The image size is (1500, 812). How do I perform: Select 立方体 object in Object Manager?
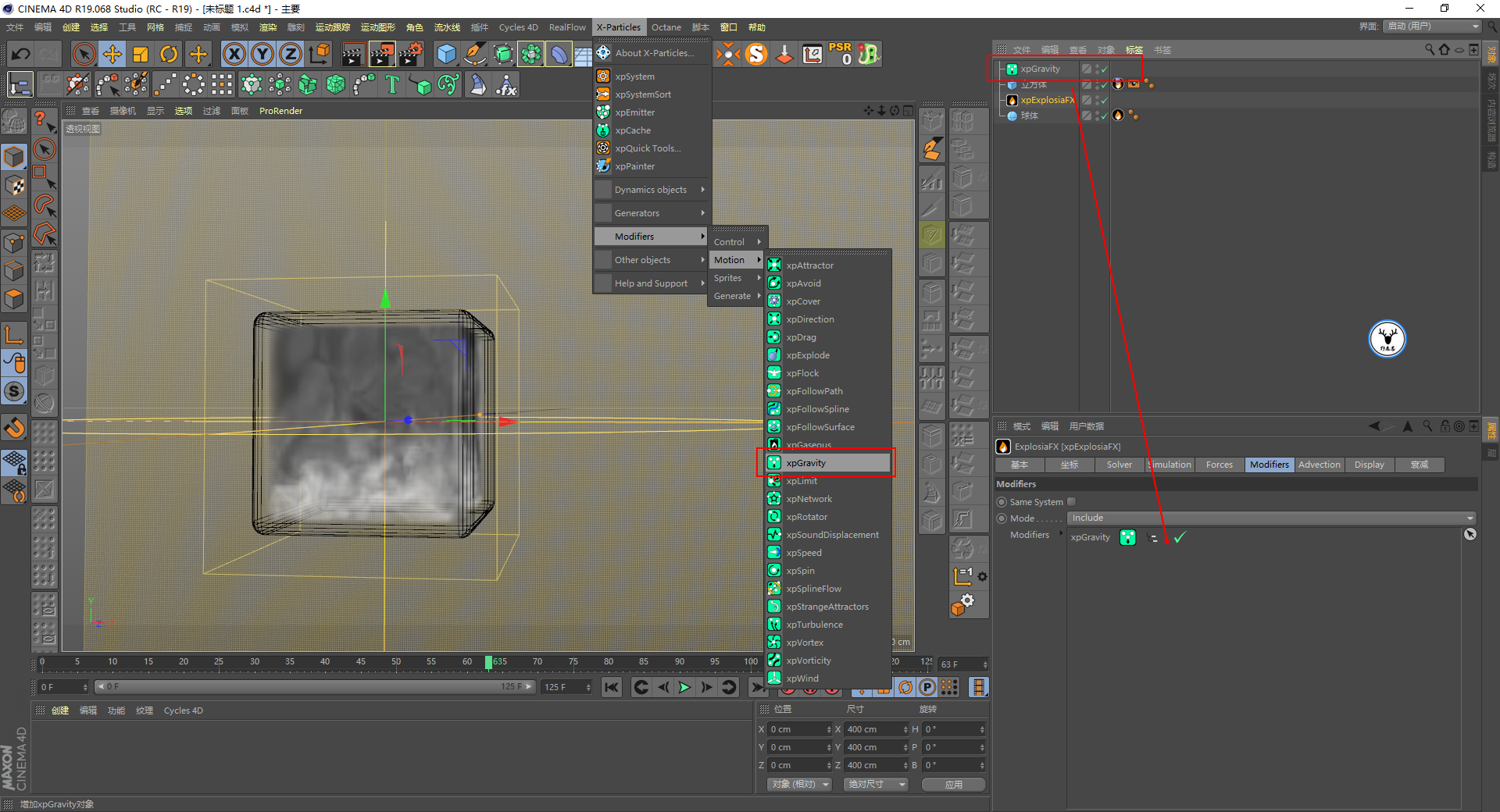[1033, 84]
